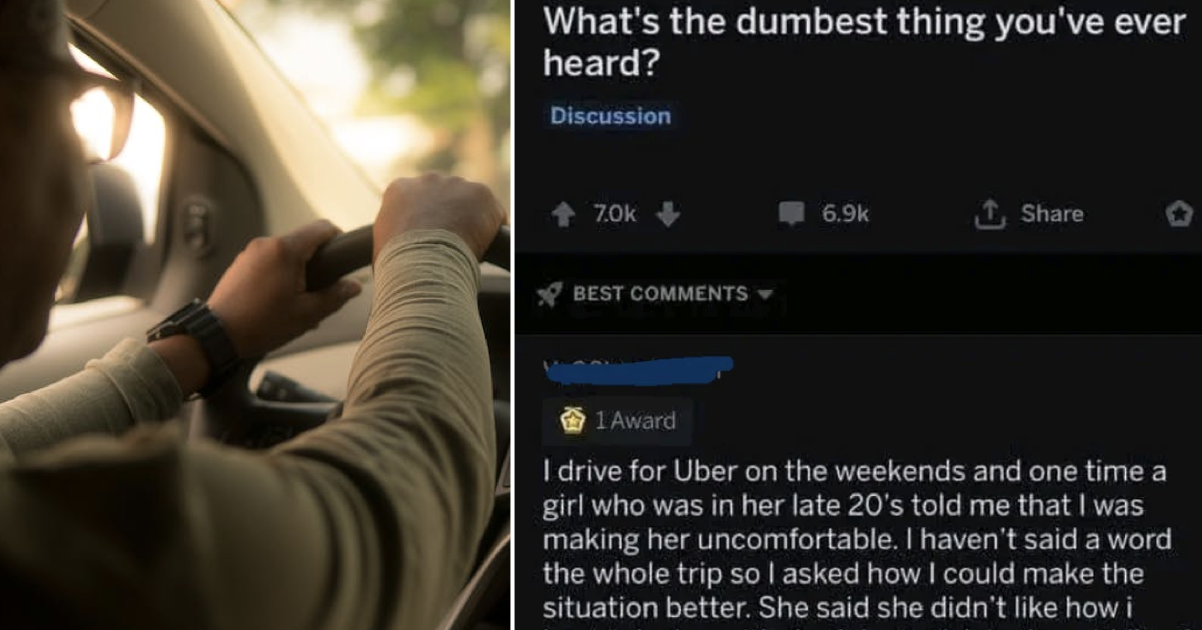This screenshot has width=1202, height=630.
Task: Tap the share upload arrow icon
Action: [x=991, y=214]
